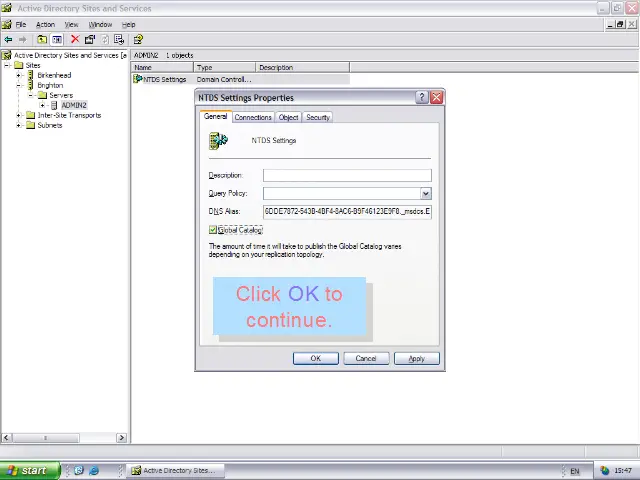Open the Query Policy dropdown
The width and height of the screenshot is (640, 480).
coord(426,193)
